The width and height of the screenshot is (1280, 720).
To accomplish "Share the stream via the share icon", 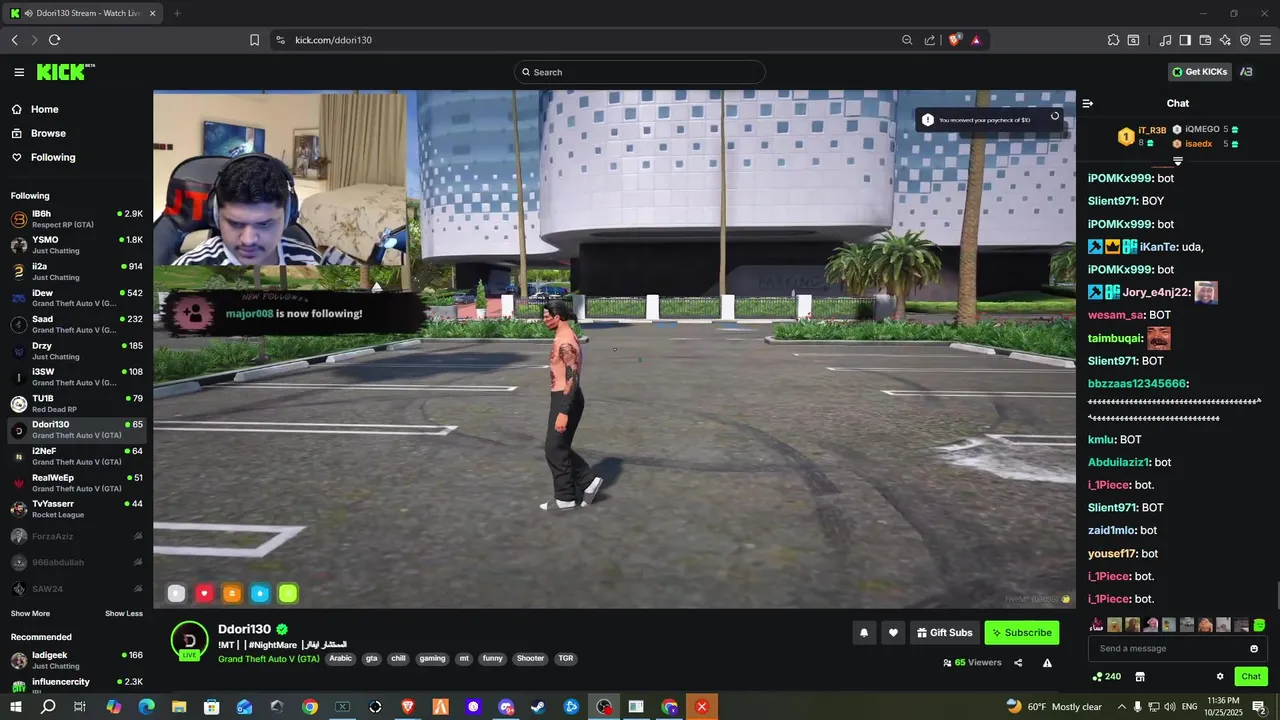I will [1018, 662].
